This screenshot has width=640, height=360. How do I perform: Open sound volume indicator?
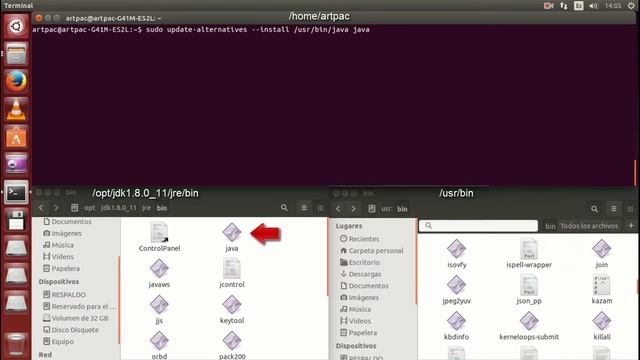pyautogui.click(x=593, y=5)
